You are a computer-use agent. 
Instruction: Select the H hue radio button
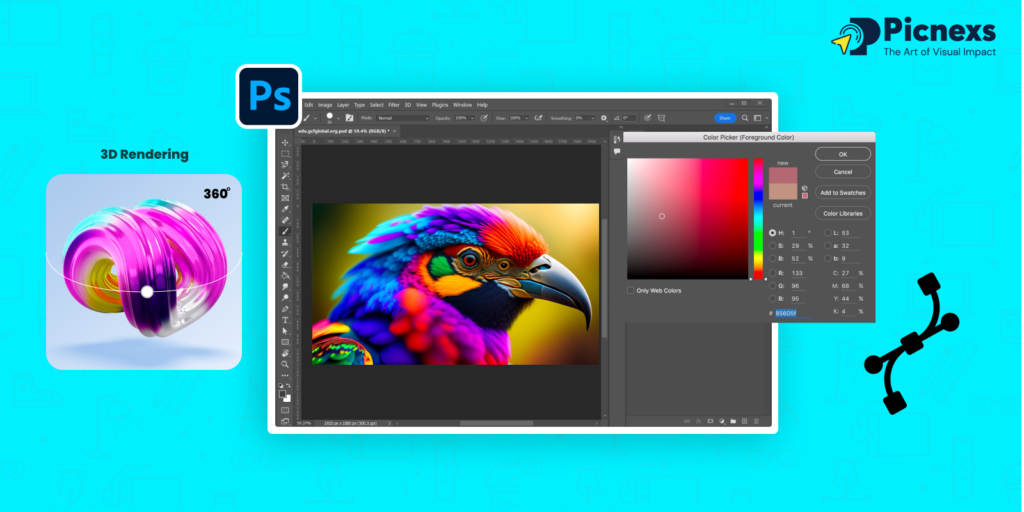[x=772, y=232]
